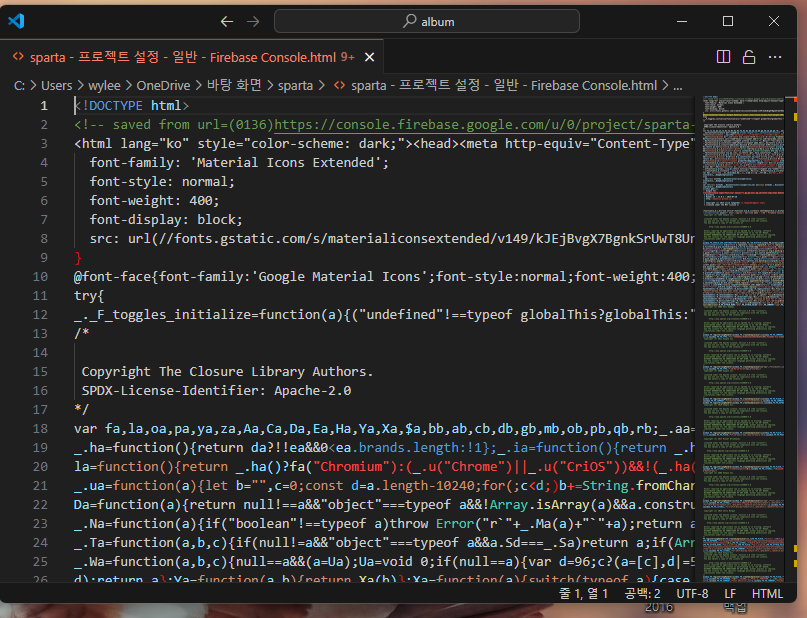The width and height of the screenshot is (807, 618).
Task: Change indentation via '공백: 2' status
Action: [x=642, y=594]
